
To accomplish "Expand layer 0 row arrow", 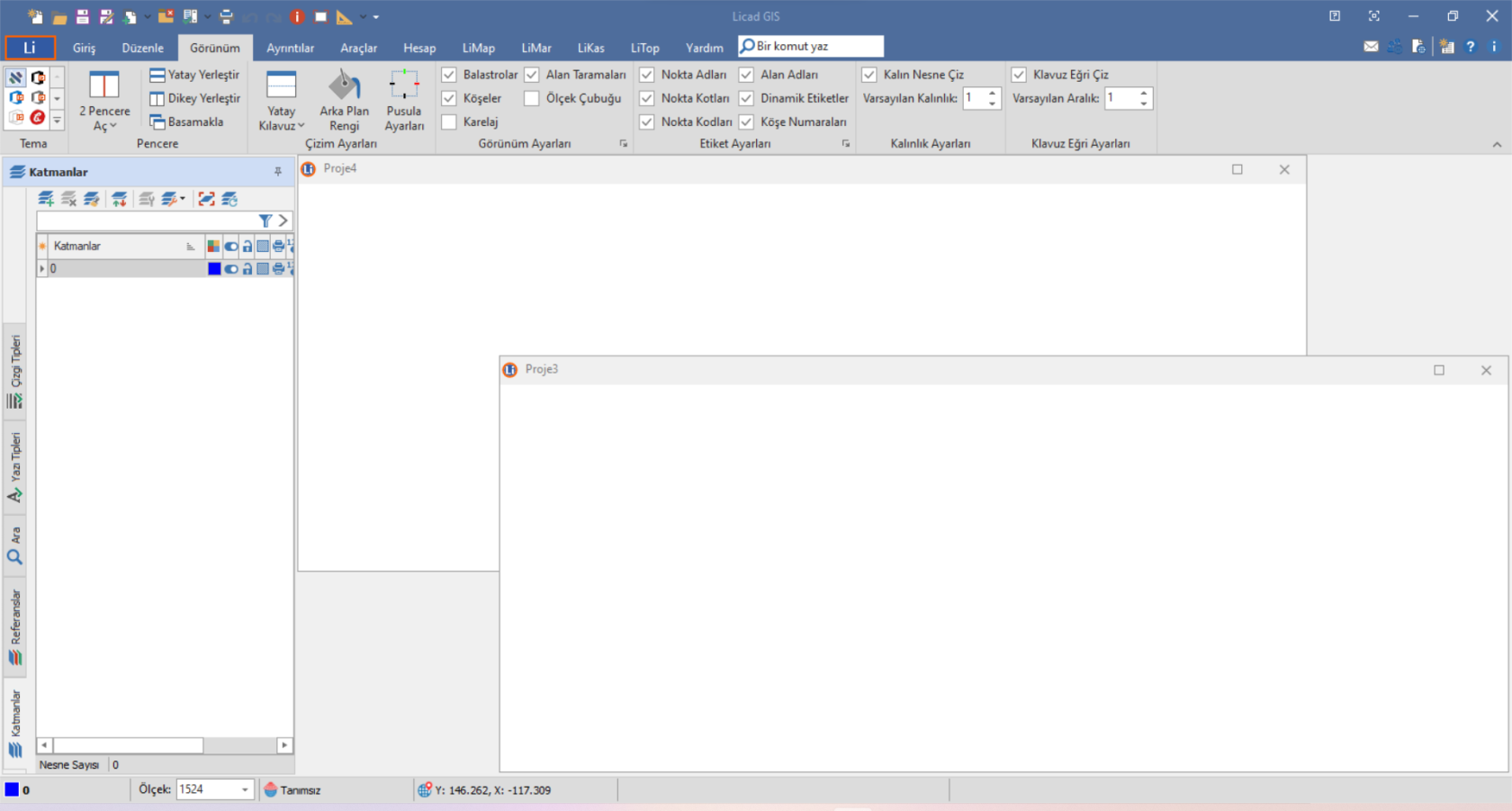I will [41, 268].
